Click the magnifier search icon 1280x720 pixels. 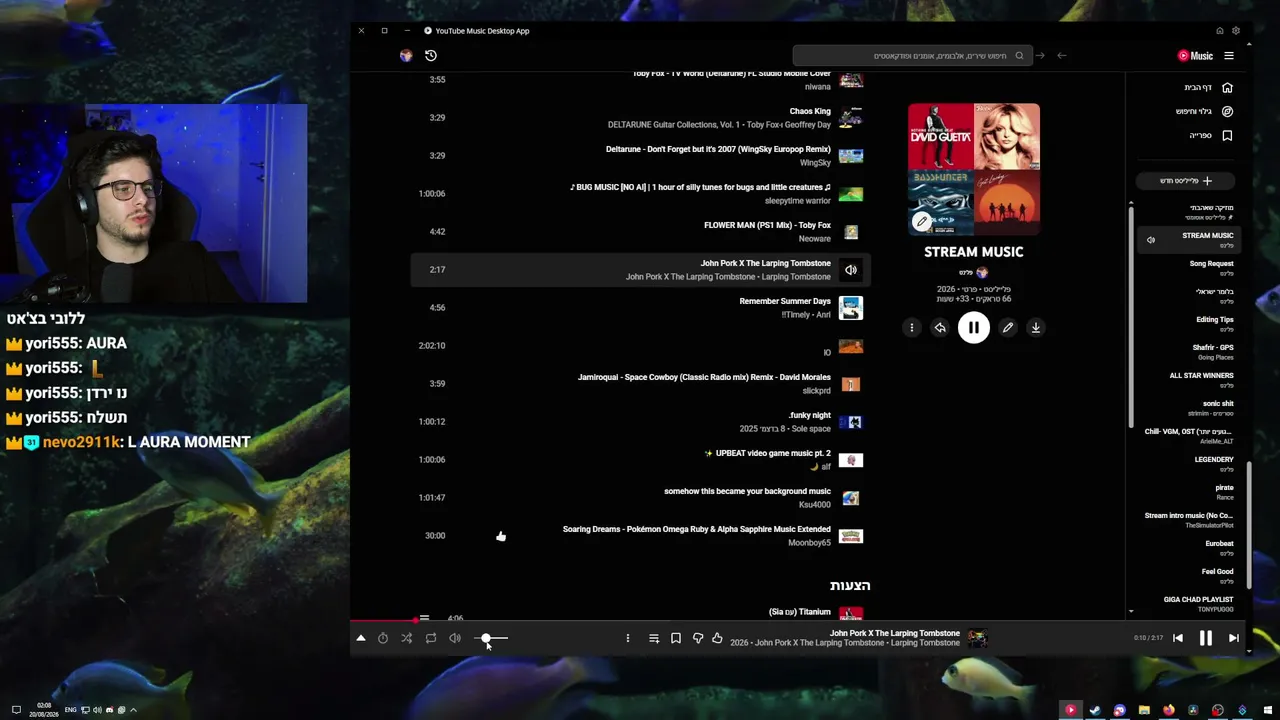click(1019, 56)
